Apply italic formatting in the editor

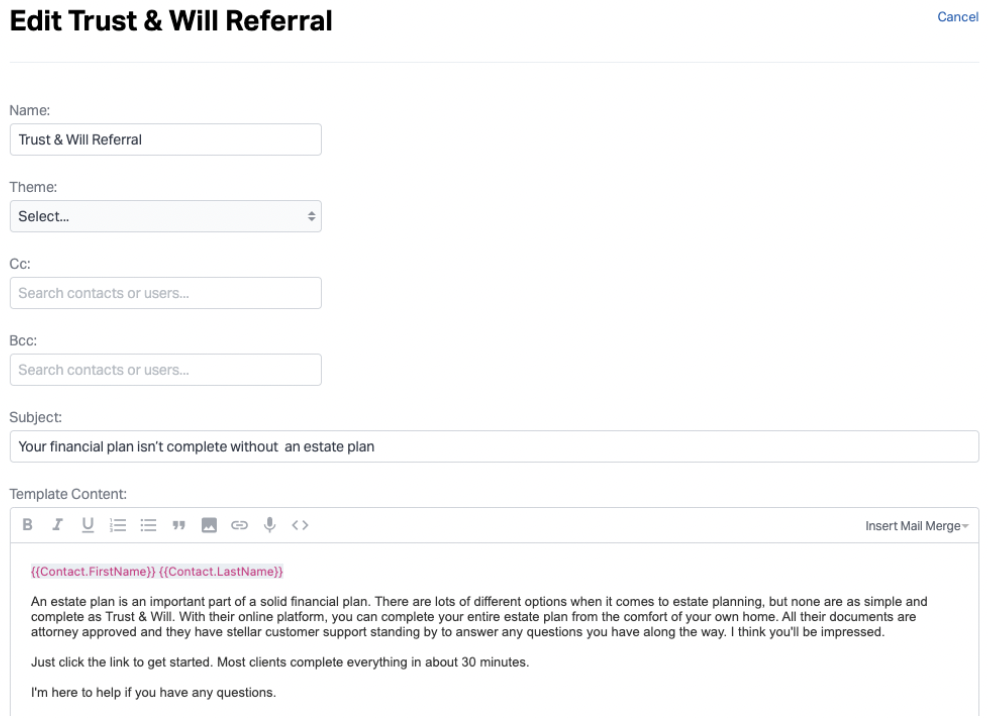57,525
